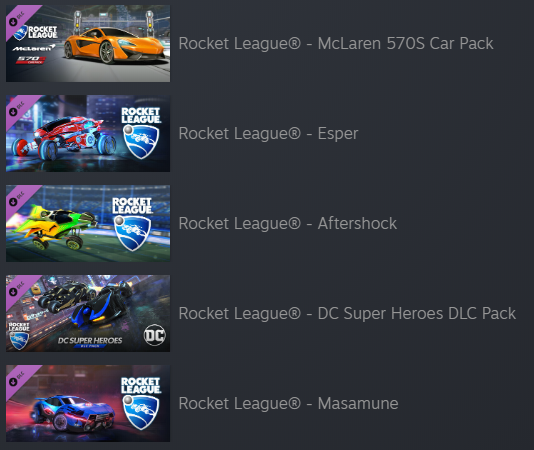Image resolution: width=534 pixels, height=450 pixels.
Task: Click Rocket League shield logo on Masamune image
Action: 141,412
